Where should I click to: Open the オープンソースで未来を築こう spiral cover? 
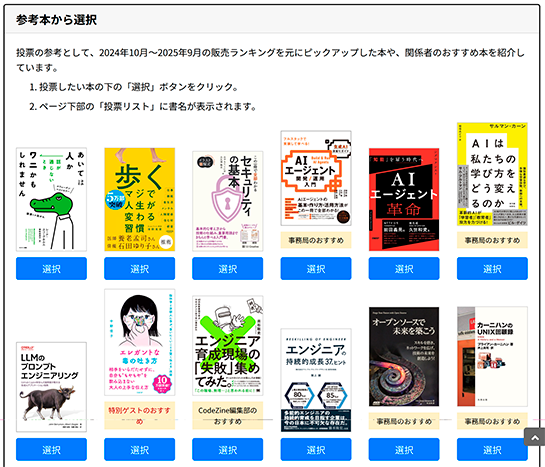tap(404, 357)
